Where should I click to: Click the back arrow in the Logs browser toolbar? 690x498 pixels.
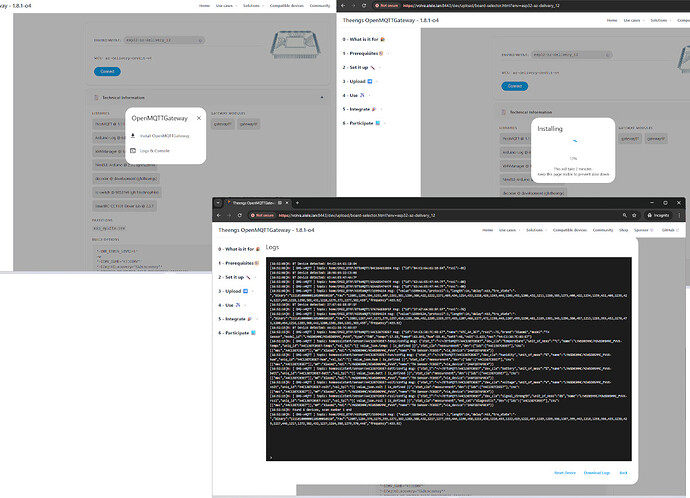click(x=220, y=214)
